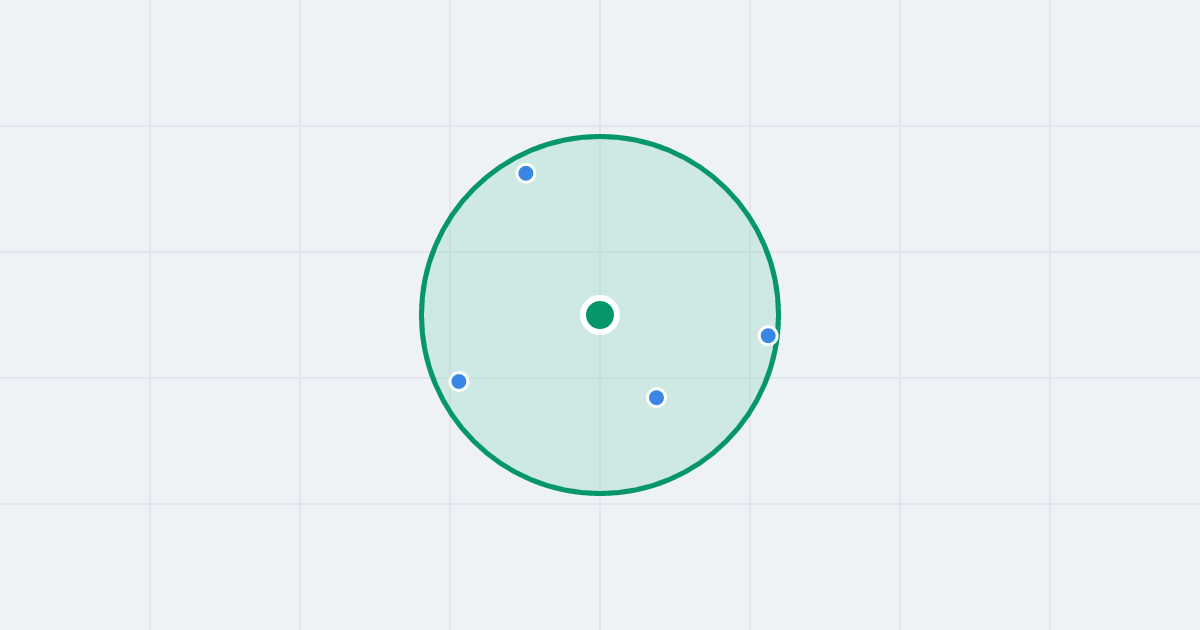Click the shaded area between center marker and top blue dot

pyautogui.click(x=563, y=244)
